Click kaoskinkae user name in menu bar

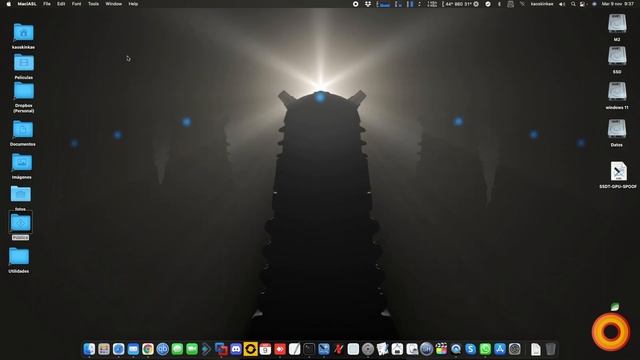pyautogui.click(x=542, y=4)
